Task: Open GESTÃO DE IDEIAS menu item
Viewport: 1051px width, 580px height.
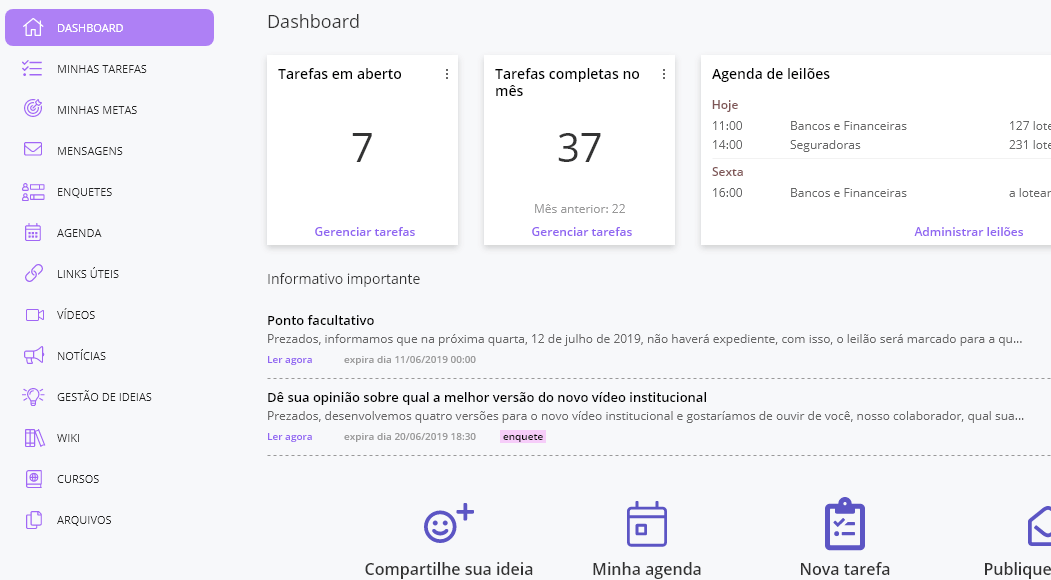Action: coord(104,396)
